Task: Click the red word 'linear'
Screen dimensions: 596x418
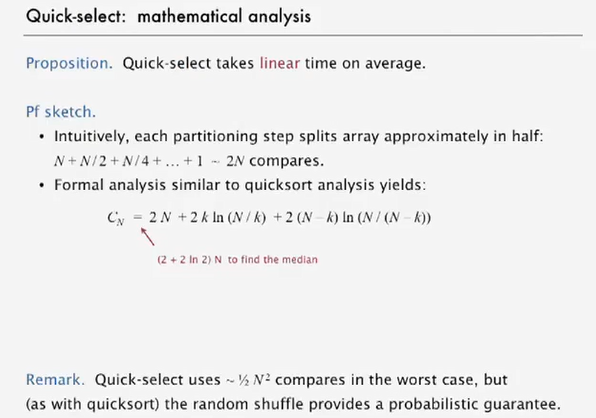Action: coord(280,63)
